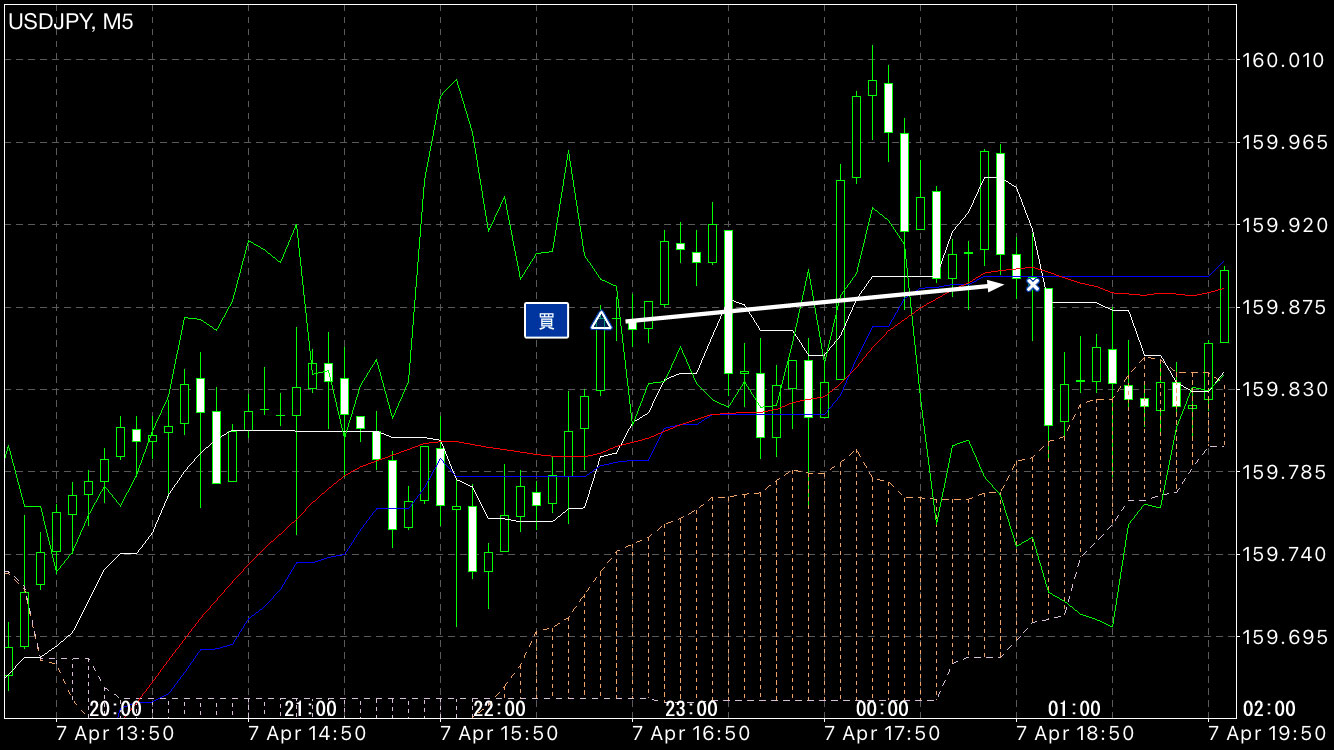Click the USDJPY, M5 chart title
Image resolution: width=1334 pixels, height=750 pixels.
click(71, 22)
